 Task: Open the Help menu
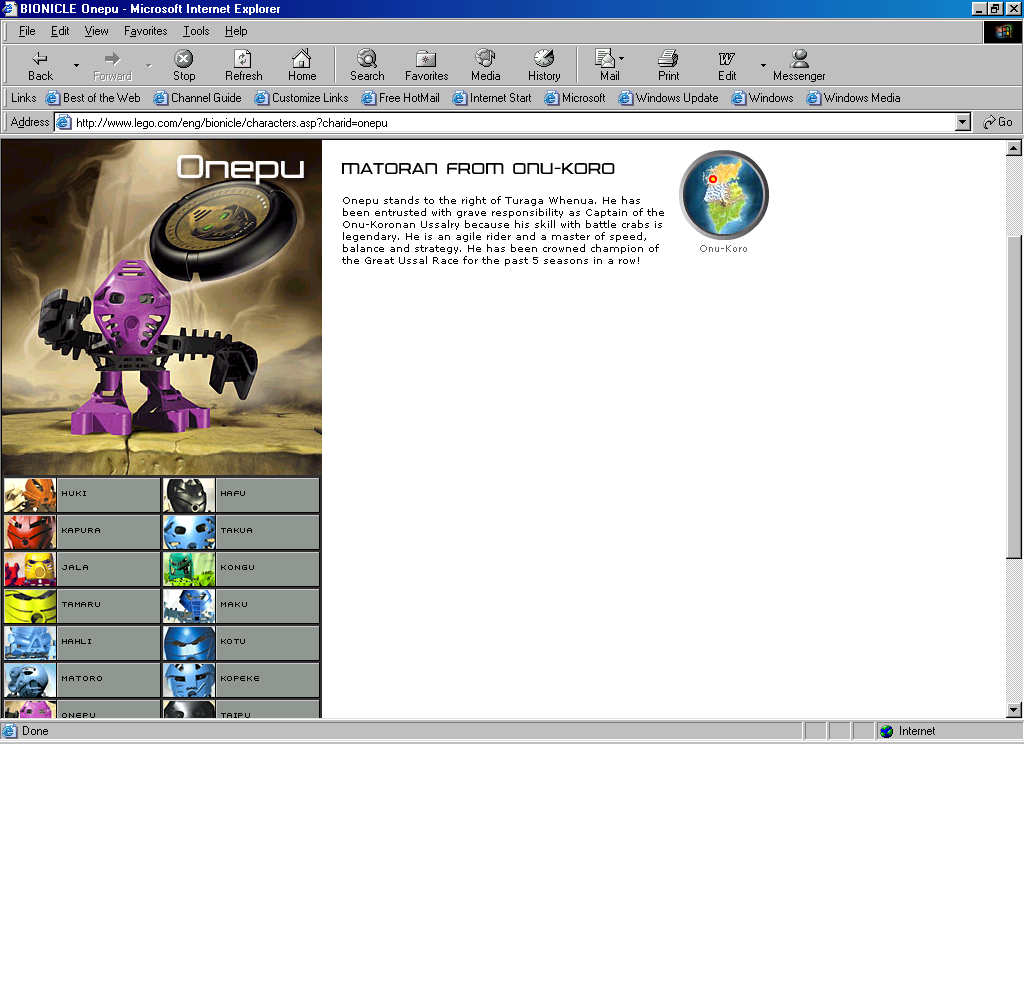click(x=236, y=31)
